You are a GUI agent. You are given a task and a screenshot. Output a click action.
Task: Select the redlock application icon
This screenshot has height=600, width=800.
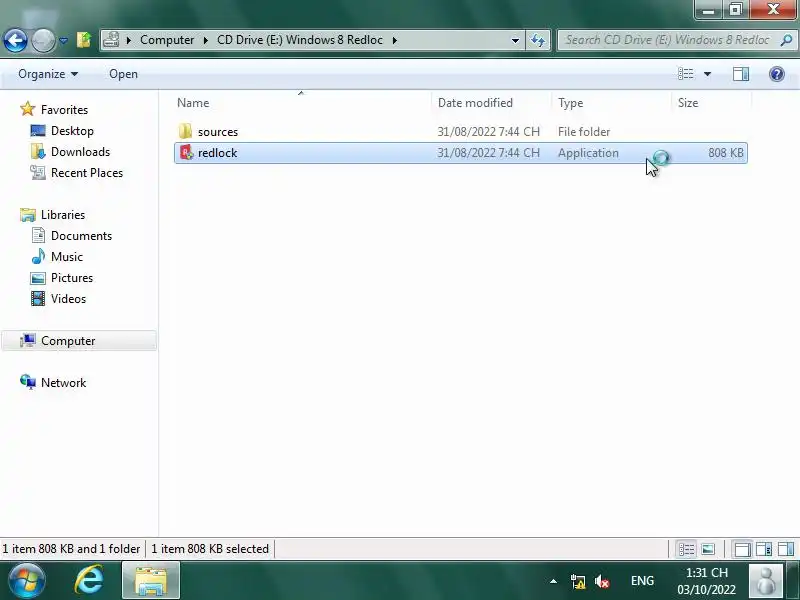point(186,152)
